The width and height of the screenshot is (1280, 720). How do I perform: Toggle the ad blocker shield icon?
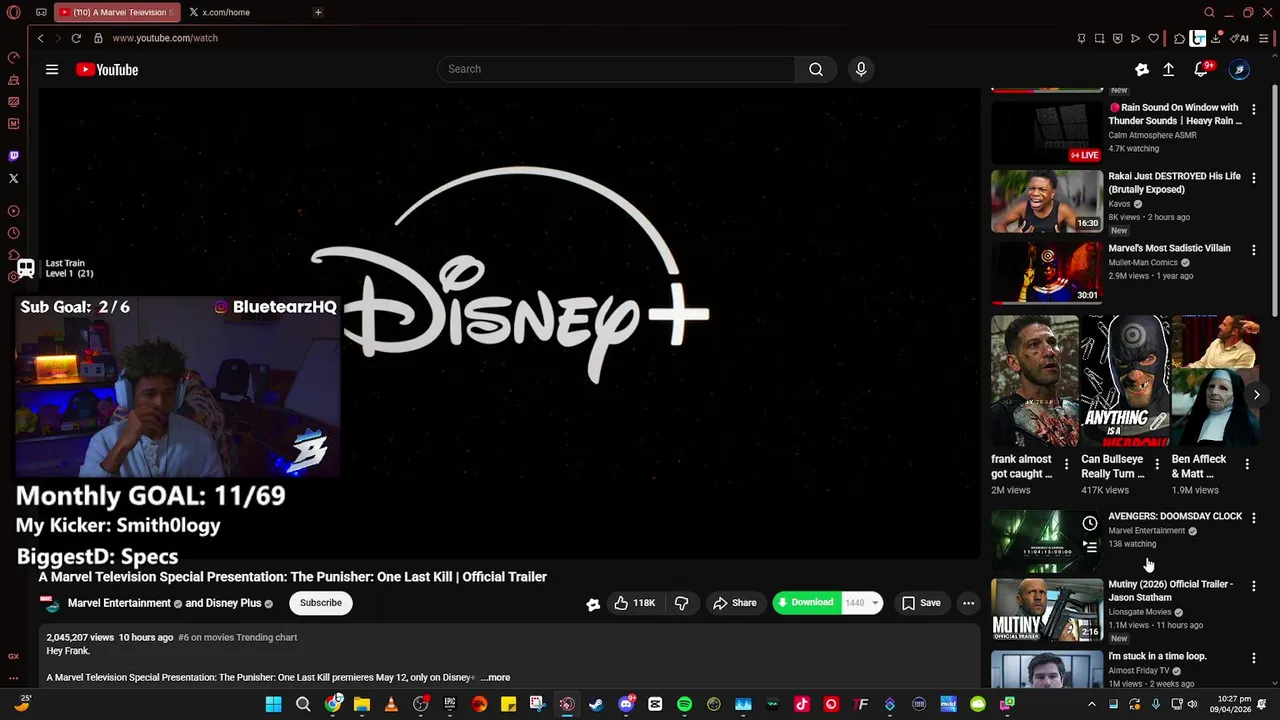coord(1117,38)
